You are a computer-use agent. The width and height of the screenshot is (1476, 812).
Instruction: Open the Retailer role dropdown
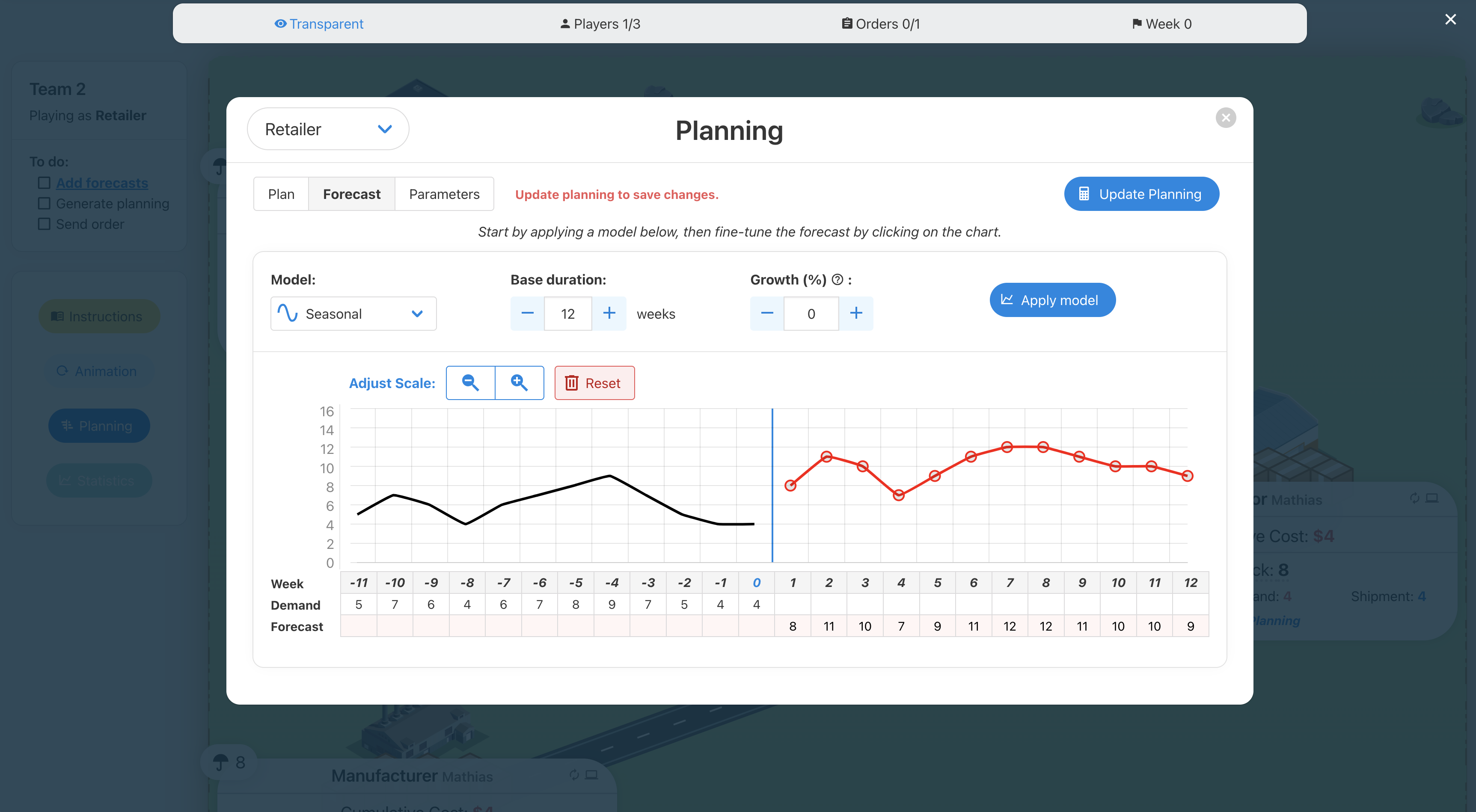click(x=328, y=128)
